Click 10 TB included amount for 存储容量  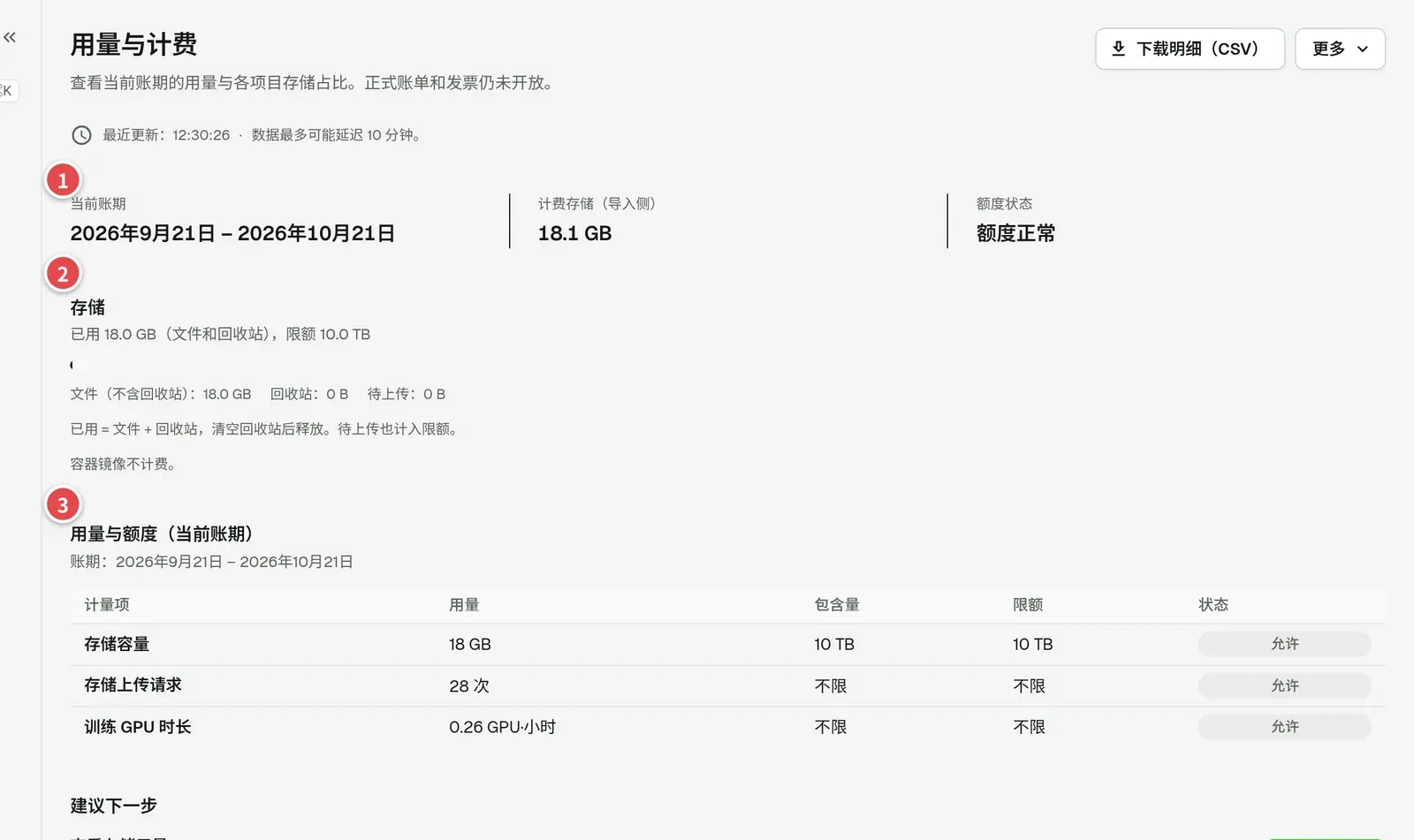[x=834, y=644]
